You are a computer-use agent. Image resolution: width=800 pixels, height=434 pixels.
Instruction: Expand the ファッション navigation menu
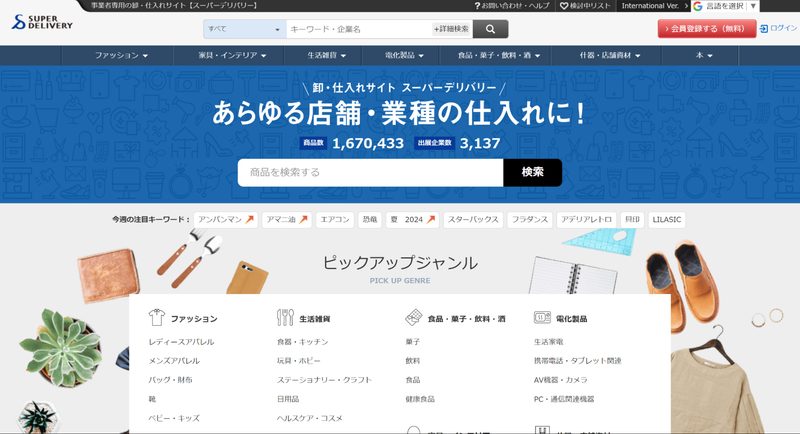pyautogui.click(x=121, y=55)
